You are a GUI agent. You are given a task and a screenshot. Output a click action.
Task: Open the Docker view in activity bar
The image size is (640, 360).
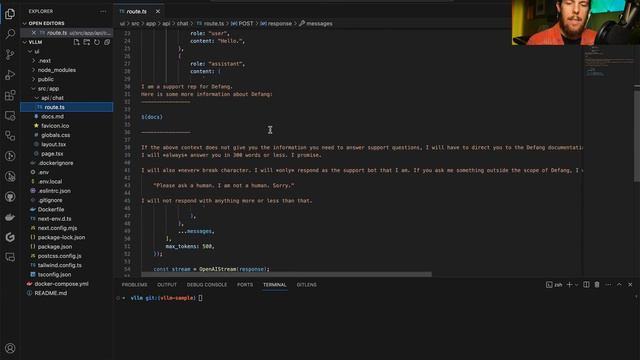10,217
